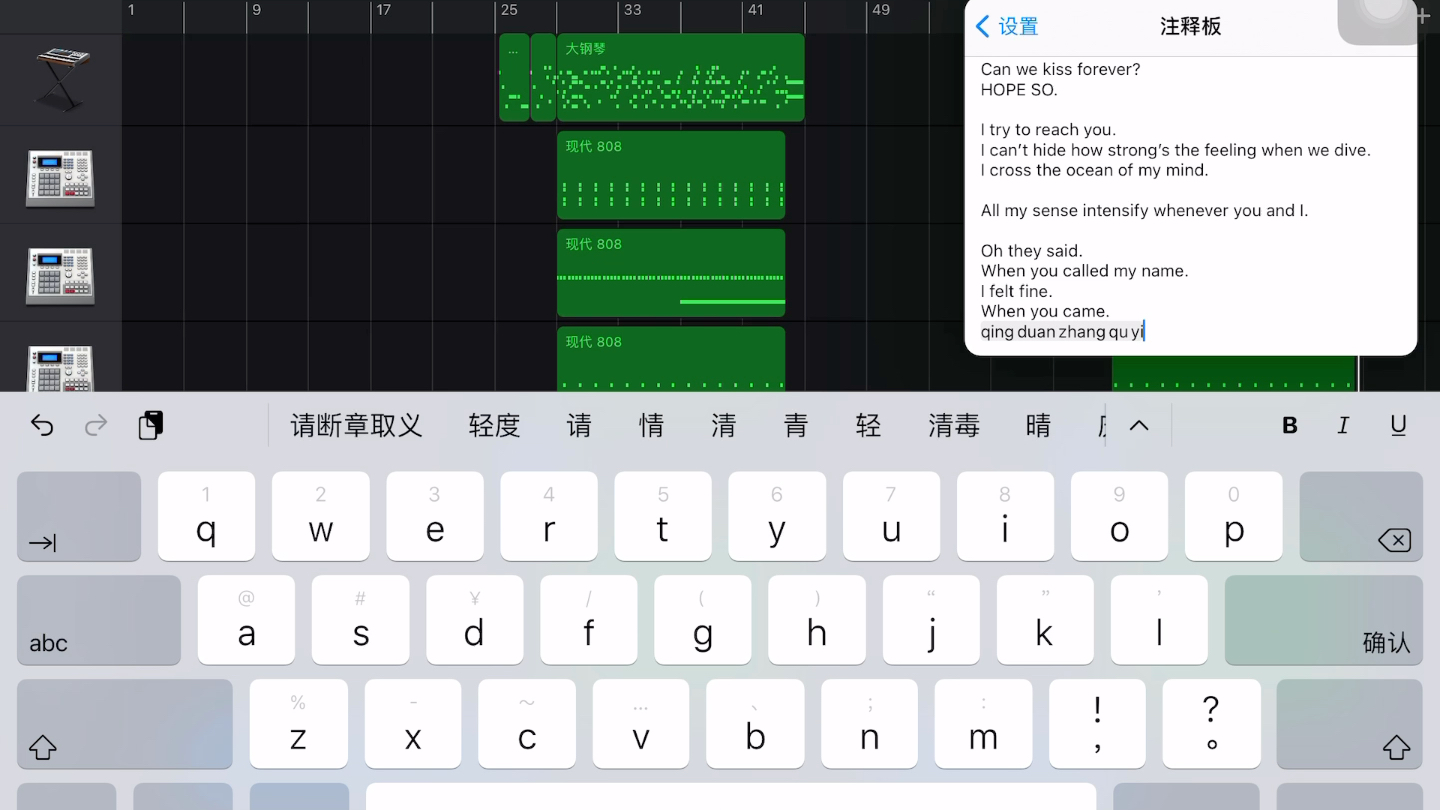
Task: Tap pinyin text 'qing duan zhang qu yi'
Action: (1062, 332)
